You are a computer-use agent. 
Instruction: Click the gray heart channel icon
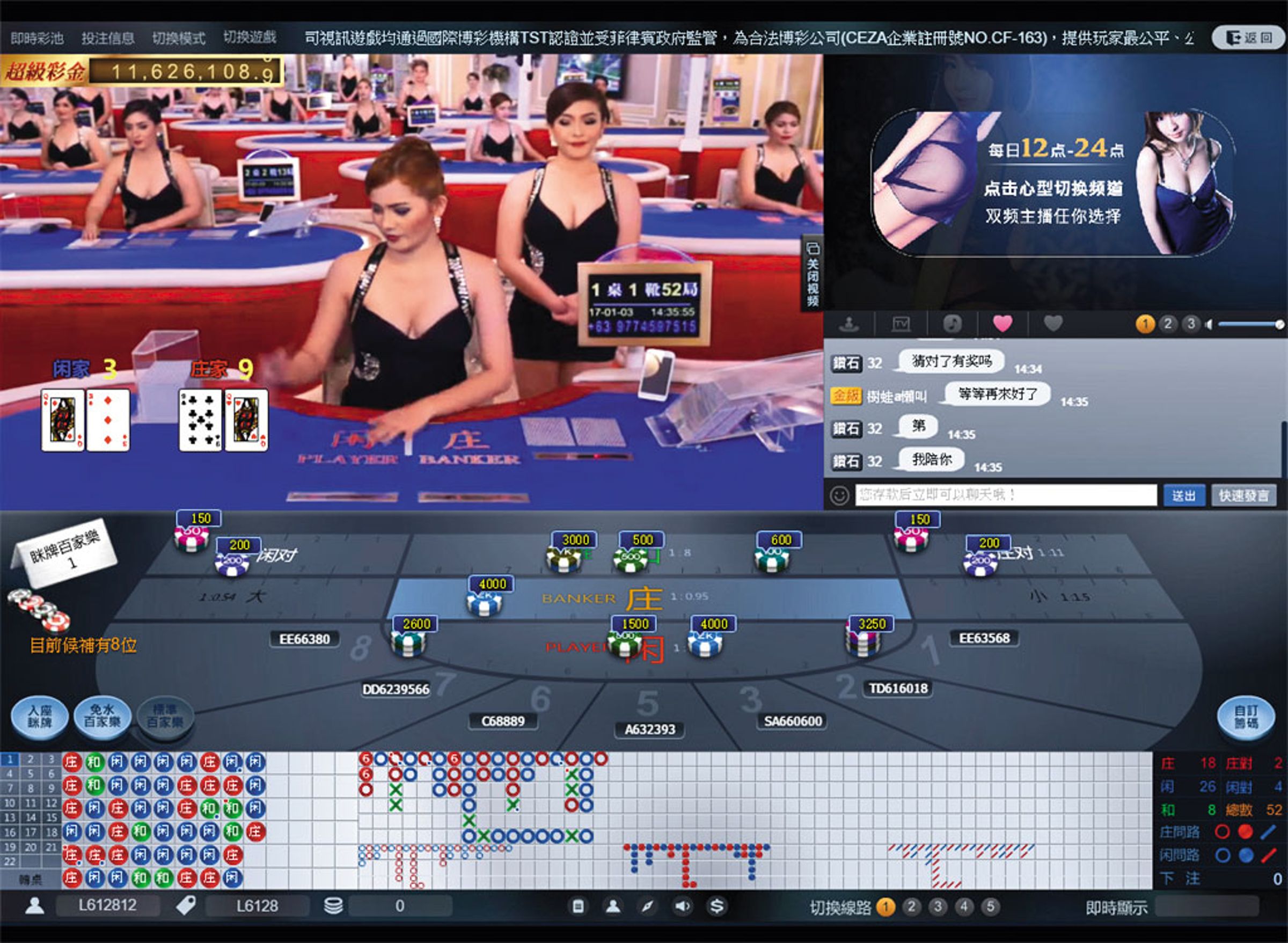[x=1053, y=324]
